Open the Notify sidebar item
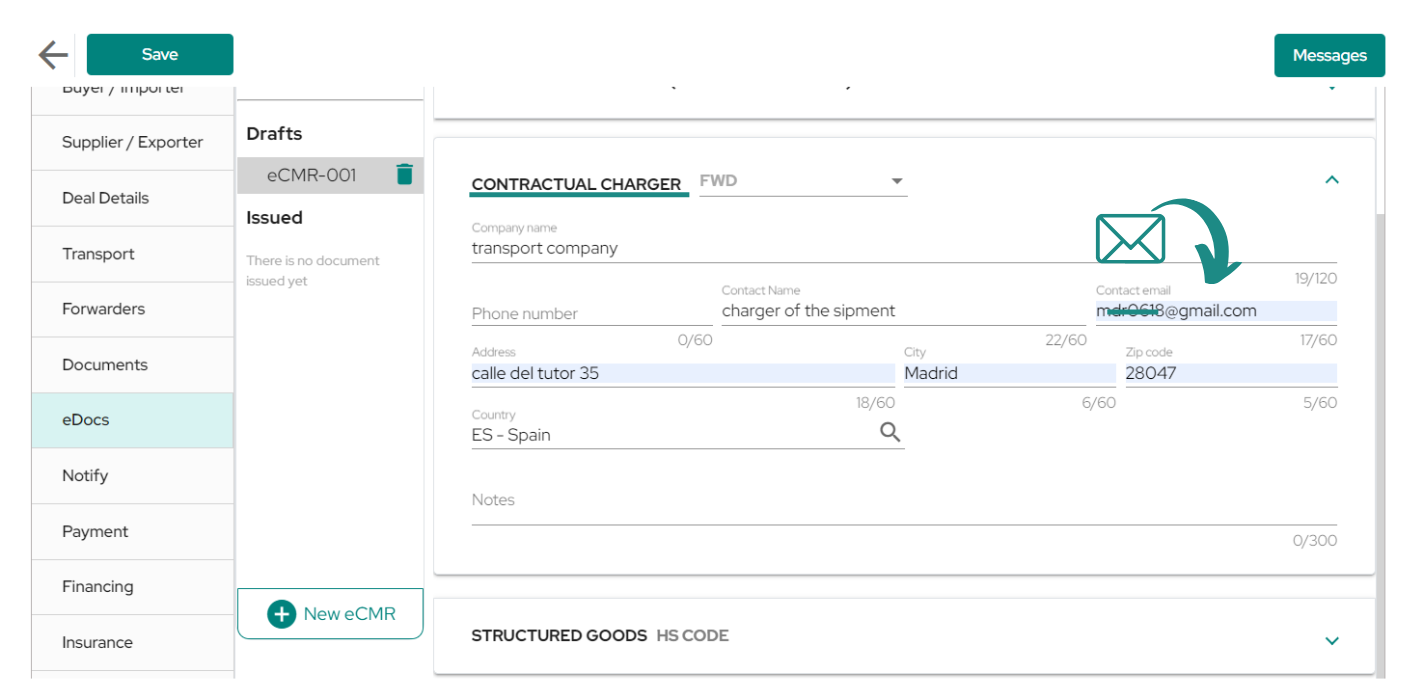This screenshot has height=687, width=1424. [133, 476]
